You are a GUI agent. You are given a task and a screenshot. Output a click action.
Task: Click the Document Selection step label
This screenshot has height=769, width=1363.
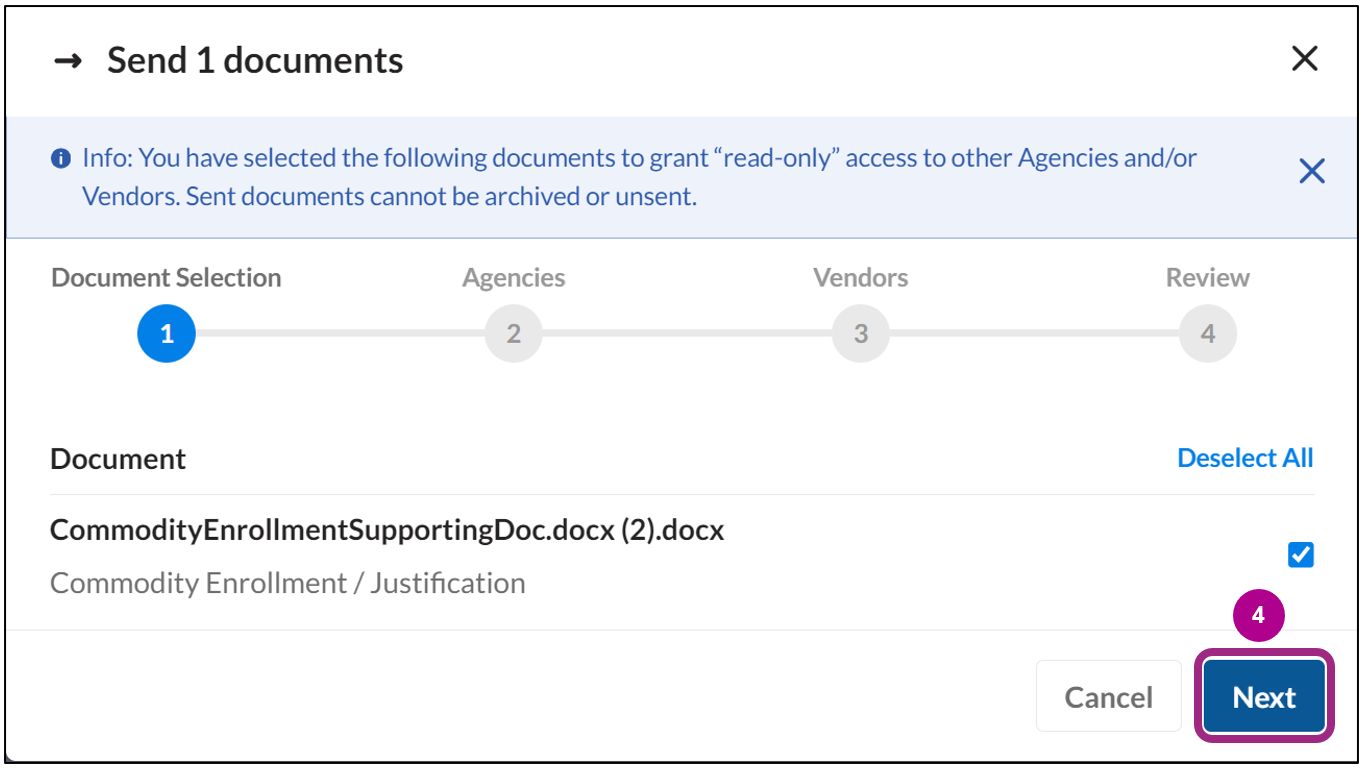(x=166, y=277)
